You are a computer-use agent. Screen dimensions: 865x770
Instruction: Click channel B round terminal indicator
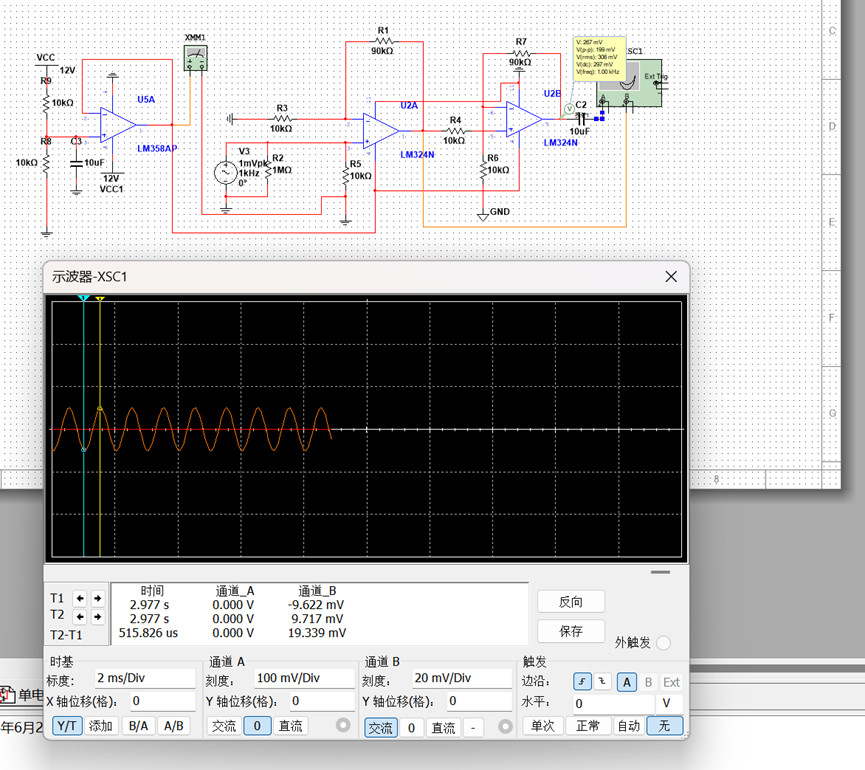(x=505, y=727)
